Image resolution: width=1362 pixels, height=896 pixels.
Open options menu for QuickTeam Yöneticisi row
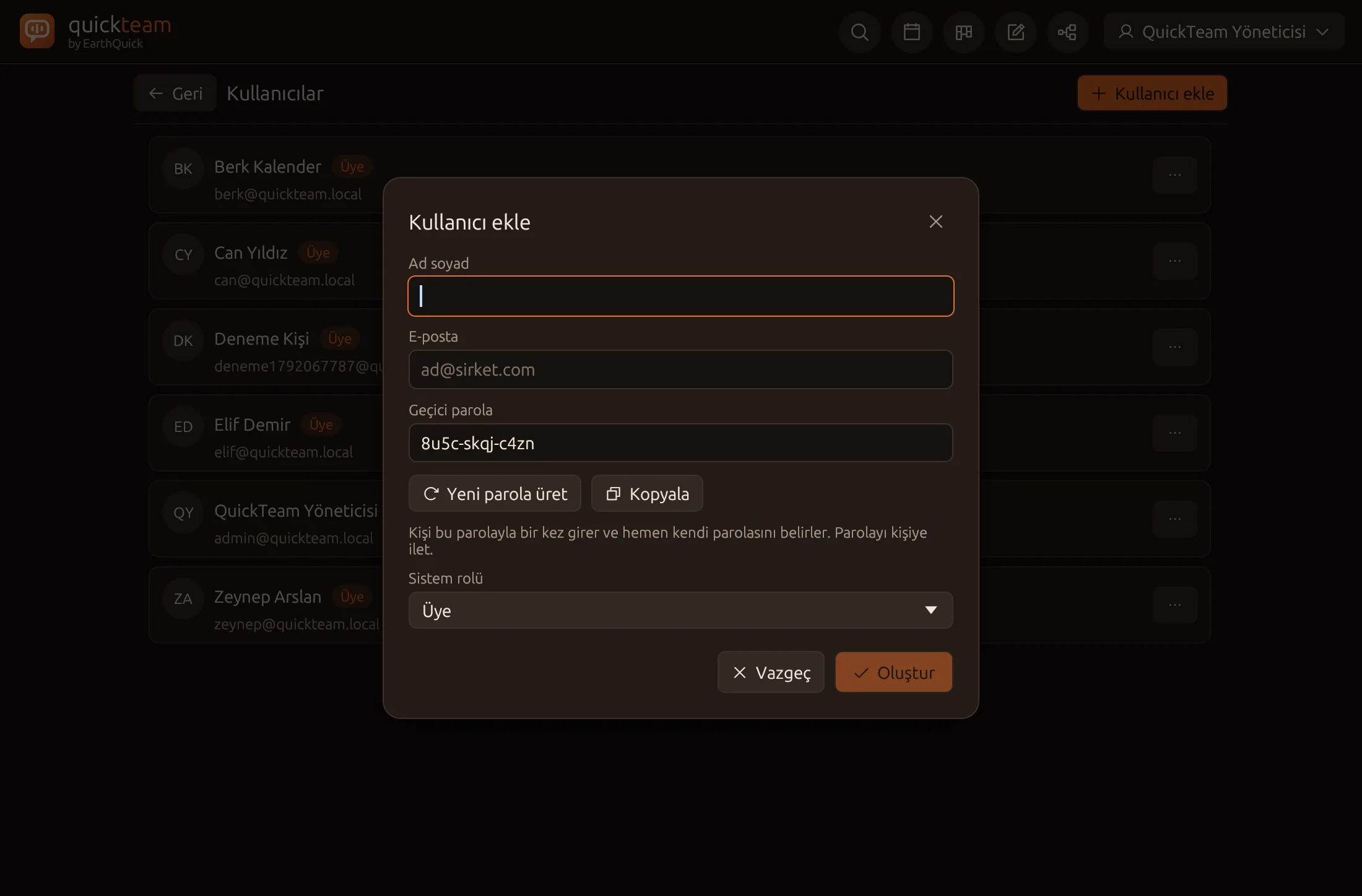pos(1174,519)
